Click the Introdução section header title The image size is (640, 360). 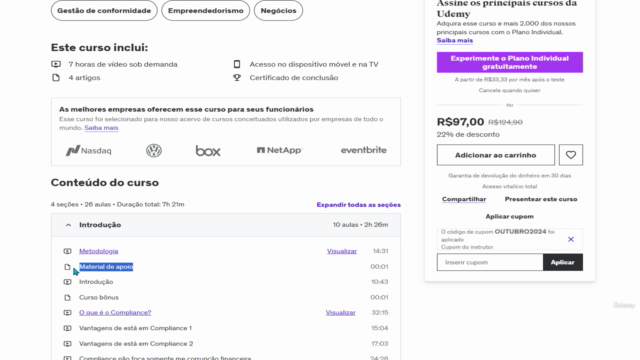[100, 225]
